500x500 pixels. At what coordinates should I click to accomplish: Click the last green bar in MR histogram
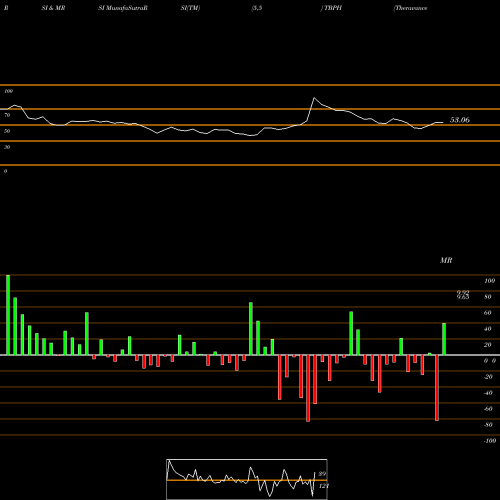pyautogui.click(x=444, y=339)
